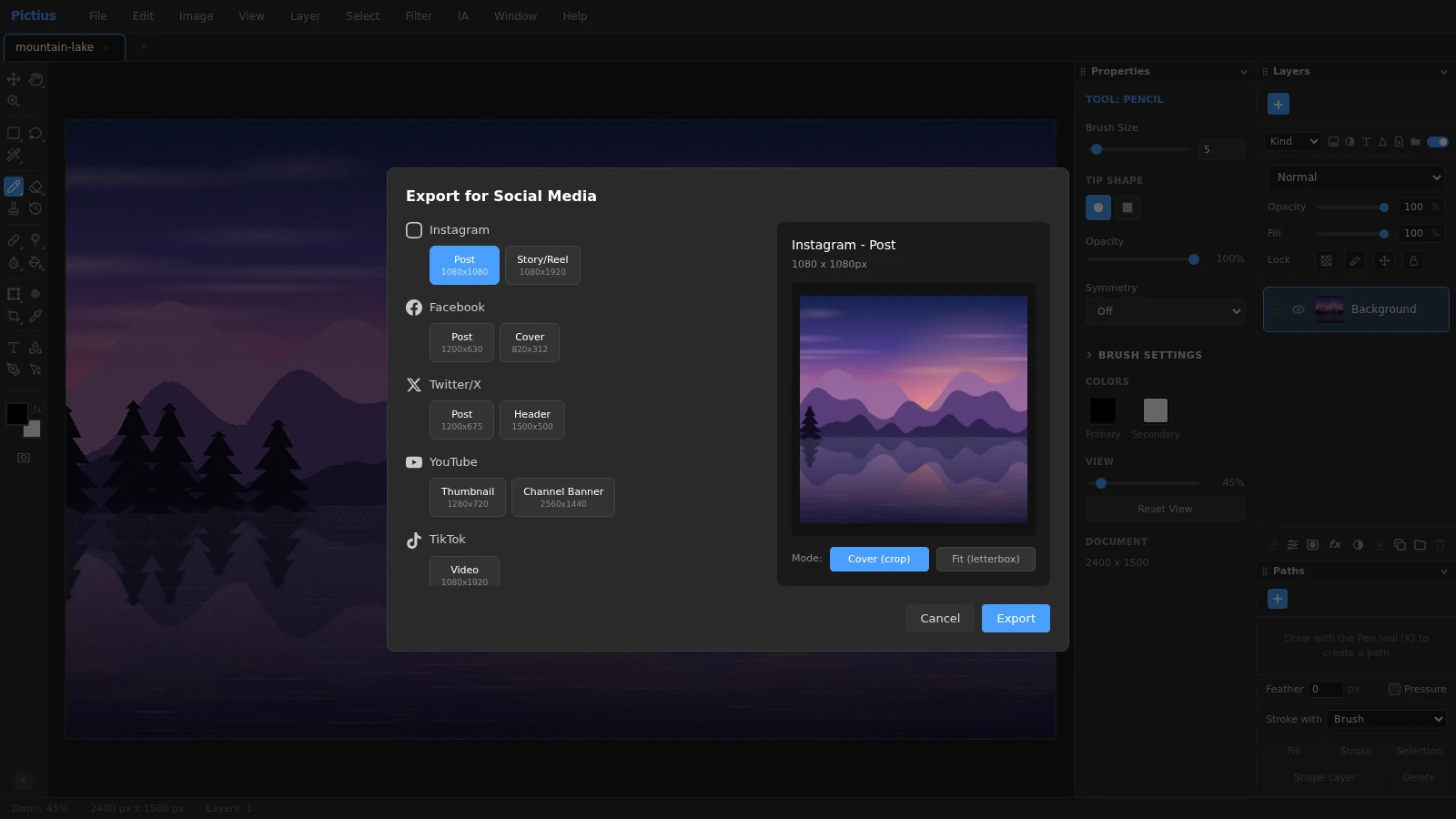The height and width of the screenshot is (819, 1456).
Task: Select the Move tool
Action: point(14,79)
